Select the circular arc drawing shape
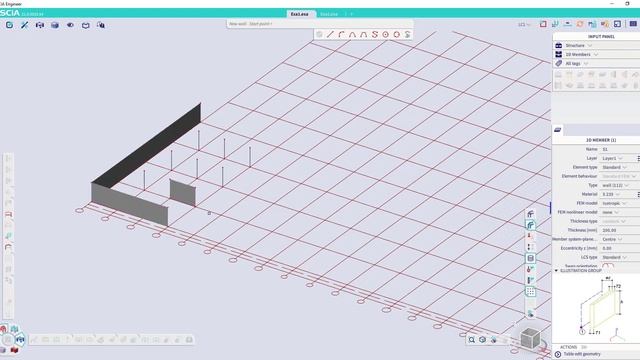This screenshot has height=360, width=640. tap(341, 35)
